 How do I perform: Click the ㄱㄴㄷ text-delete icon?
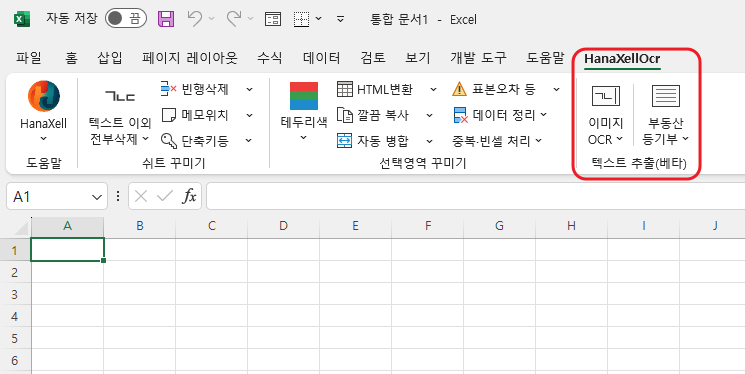(120, 97)
